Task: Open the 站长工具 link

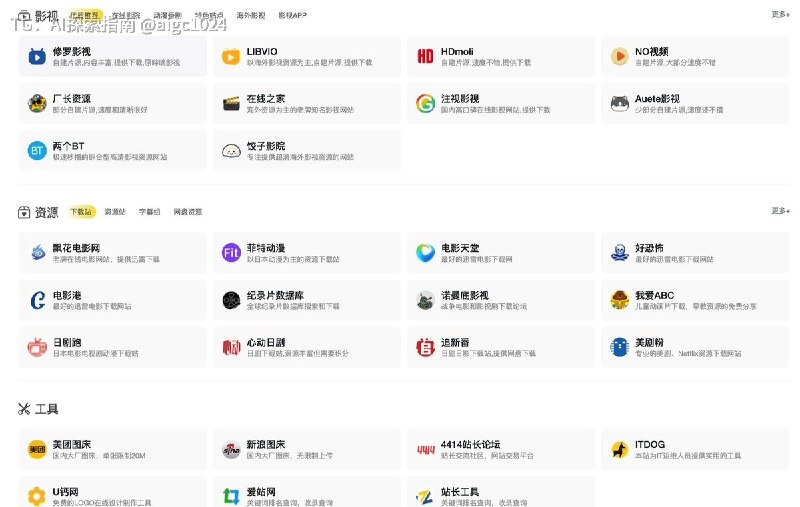Action: (x=501, y=494)
